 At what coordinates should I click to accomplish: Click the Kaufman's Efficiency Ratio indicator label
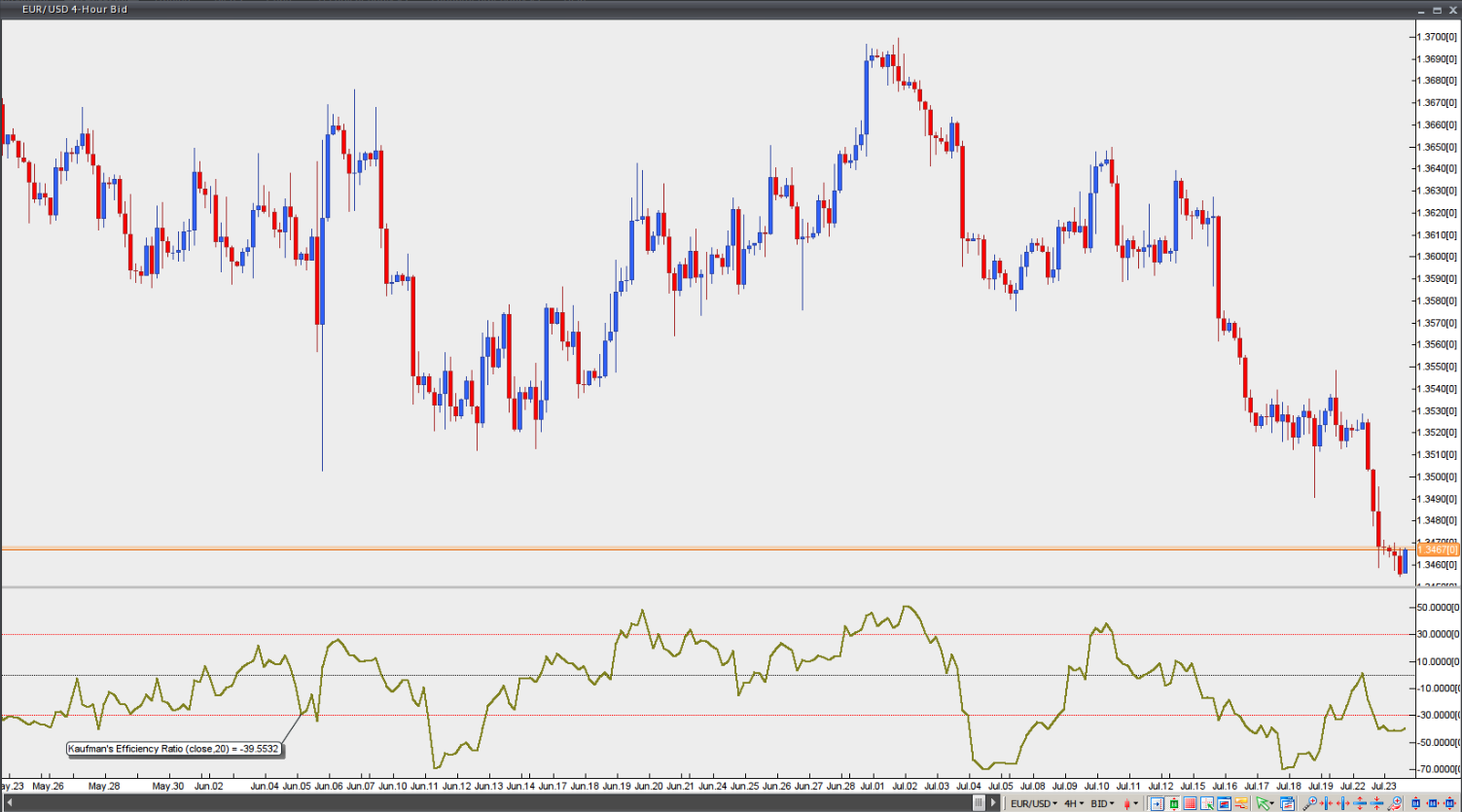[x=173, y=749]
